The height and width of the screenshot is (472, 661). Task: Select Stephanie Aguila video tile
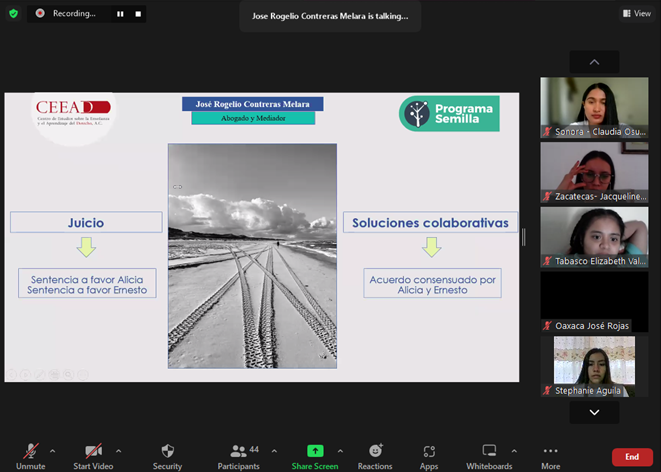tap(594, 366)
